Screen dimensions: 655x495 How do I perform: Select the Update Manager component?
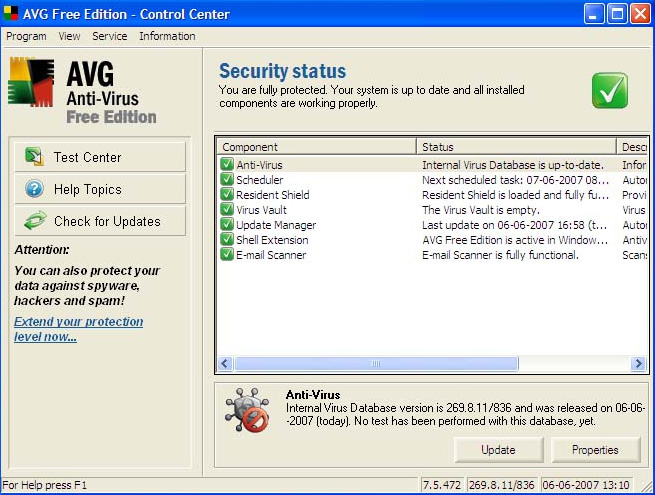coord(432,225)
